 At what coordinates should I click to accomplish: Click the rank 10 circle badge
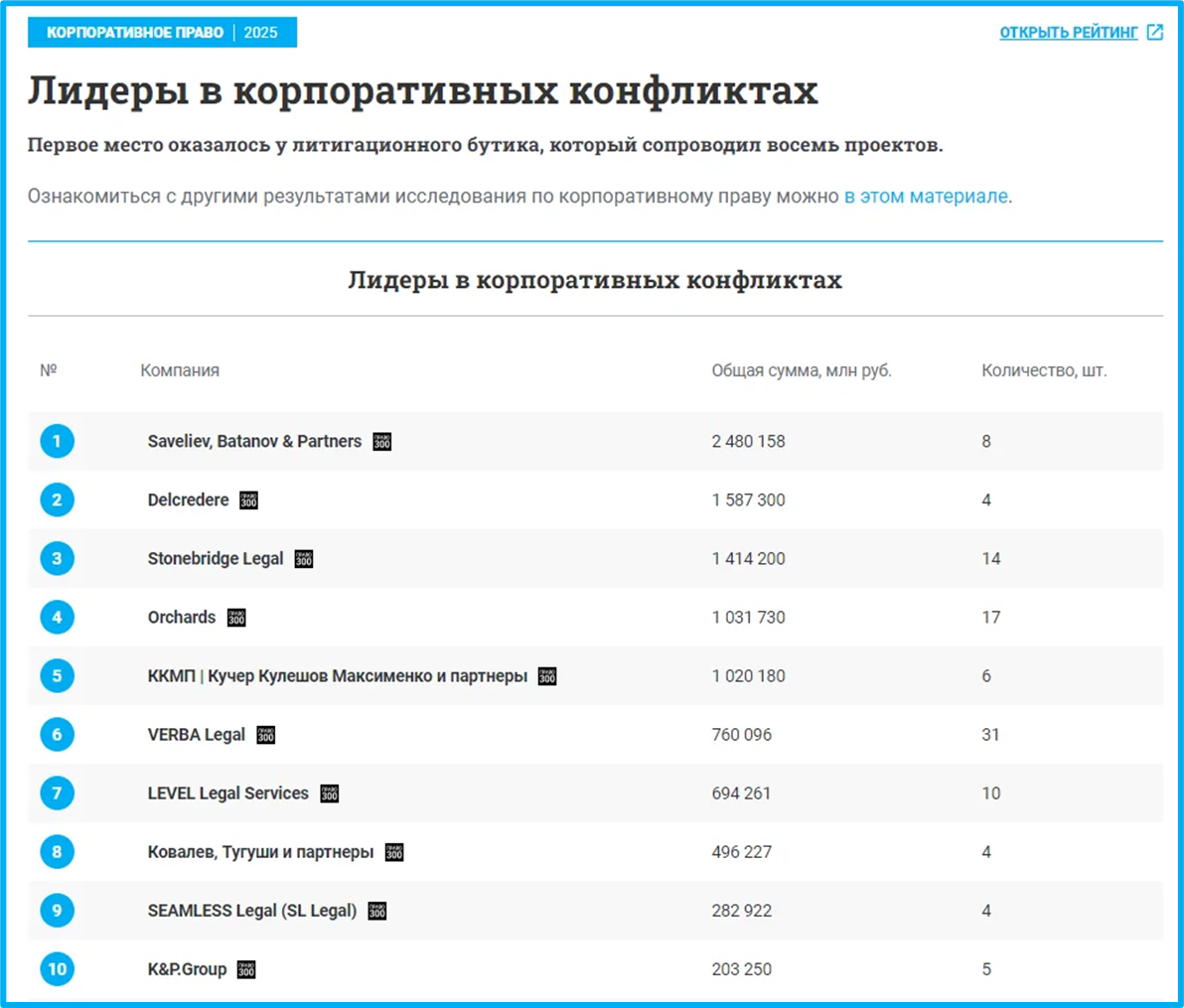tap(57, 968)
